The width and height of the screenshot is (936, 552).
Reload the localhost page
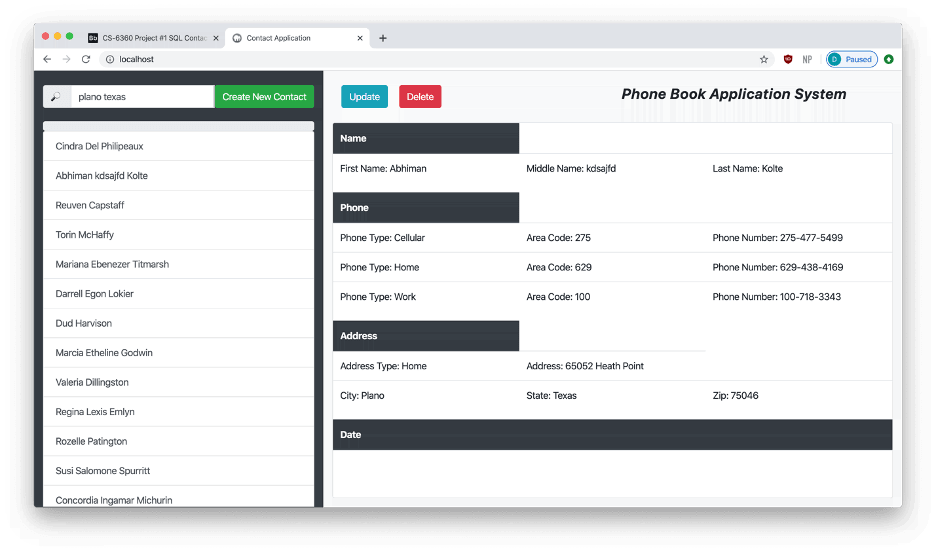86,59
